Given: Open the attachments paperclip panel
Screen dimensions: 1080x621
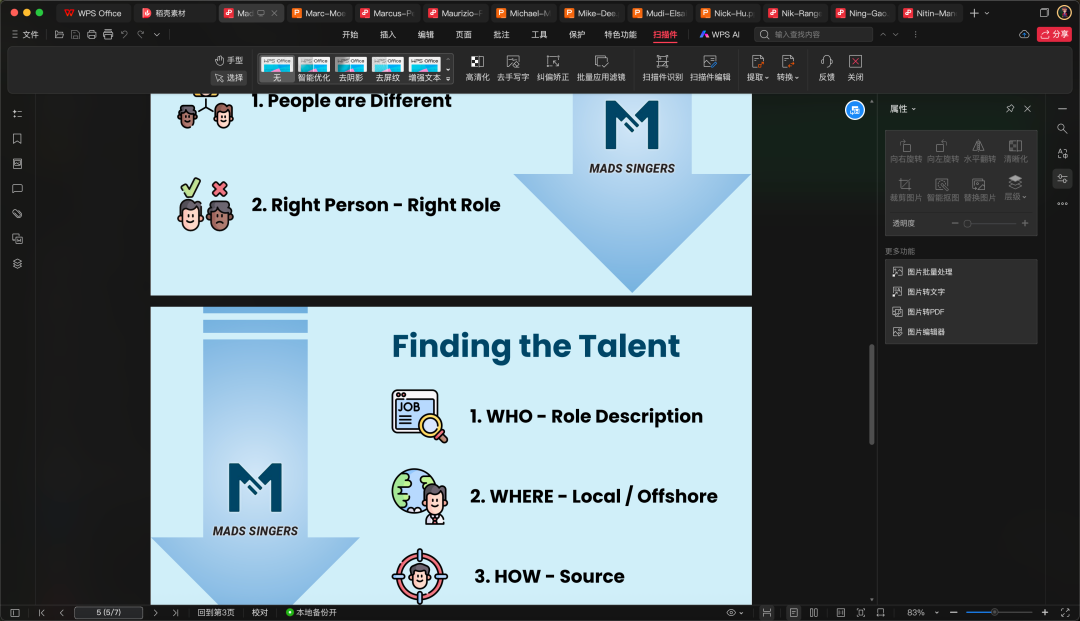Looking at the screenshot, I should click(x=18, y=213).
